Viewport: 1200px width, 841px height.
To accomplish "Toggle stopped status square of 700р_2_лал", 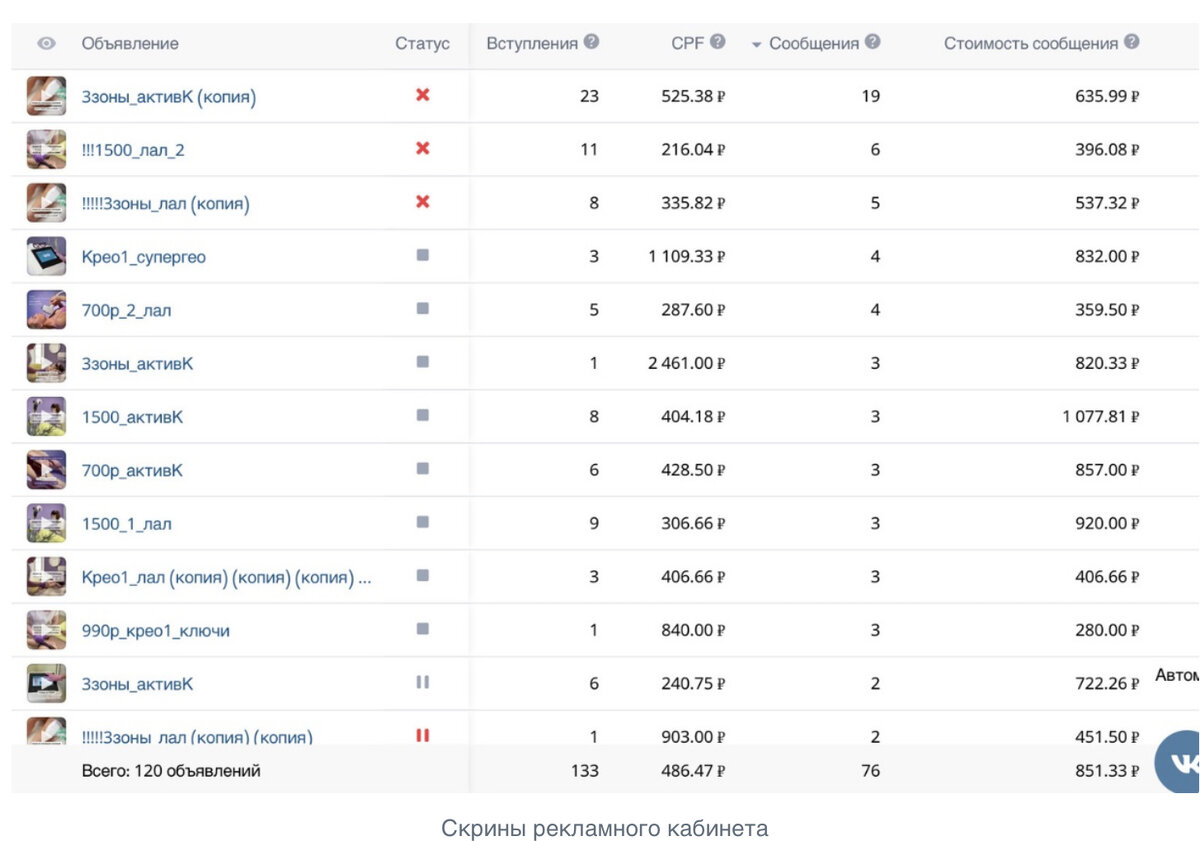I will tap(422, 308).
